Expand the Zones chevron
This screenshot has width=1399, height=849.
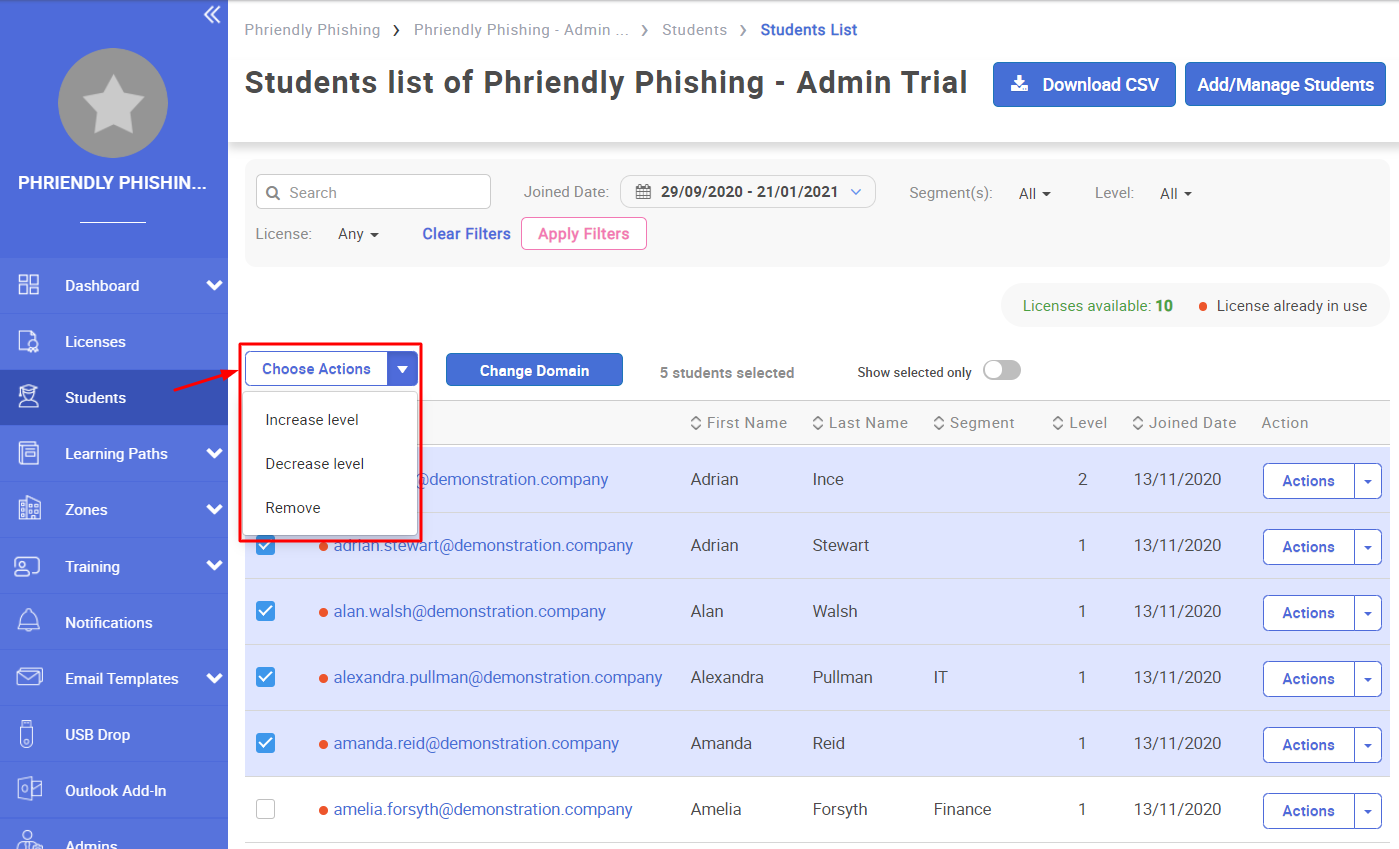214,509
